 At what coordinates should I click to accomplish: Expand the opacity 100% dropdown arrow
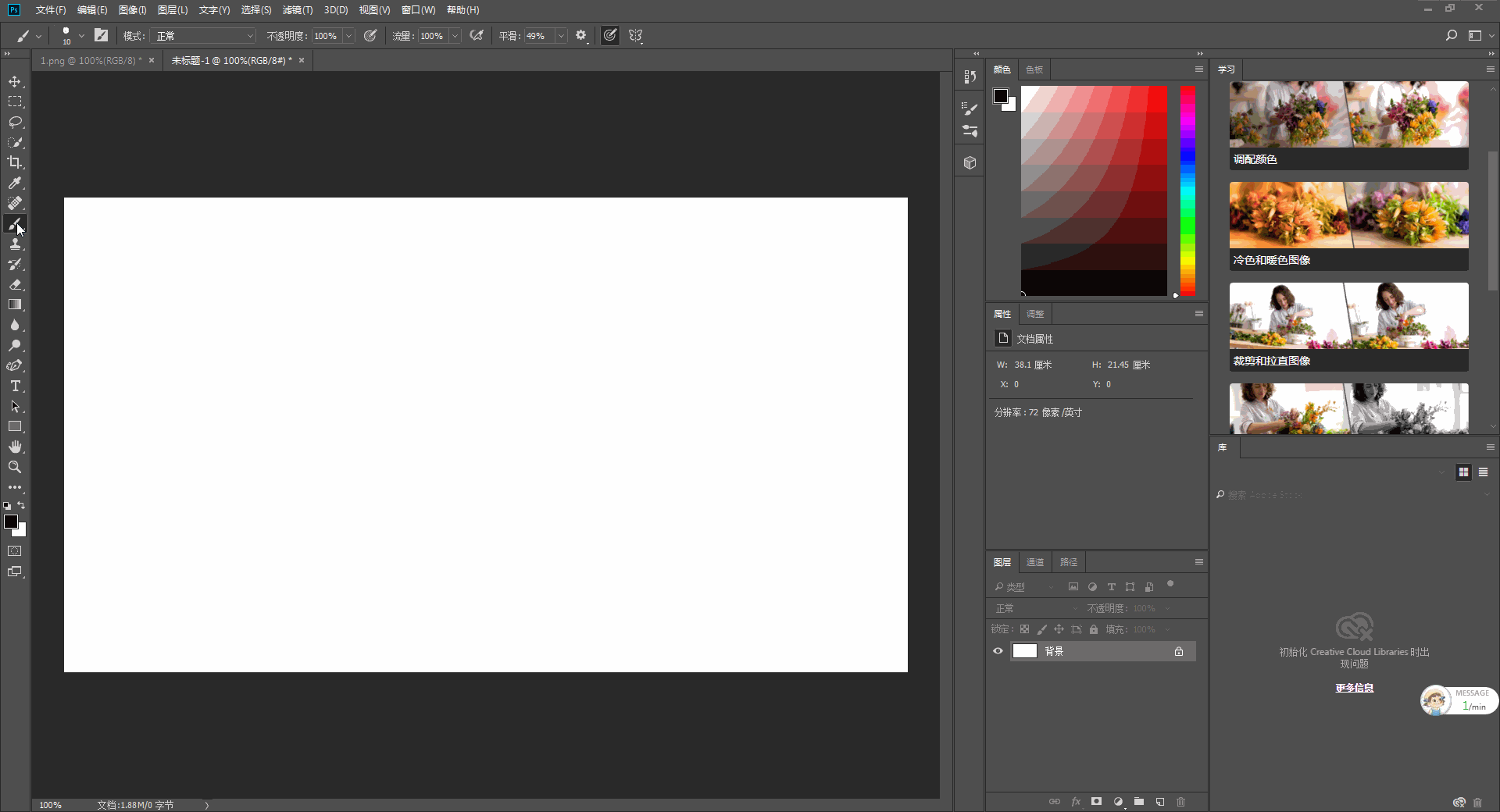click(349, 36)
